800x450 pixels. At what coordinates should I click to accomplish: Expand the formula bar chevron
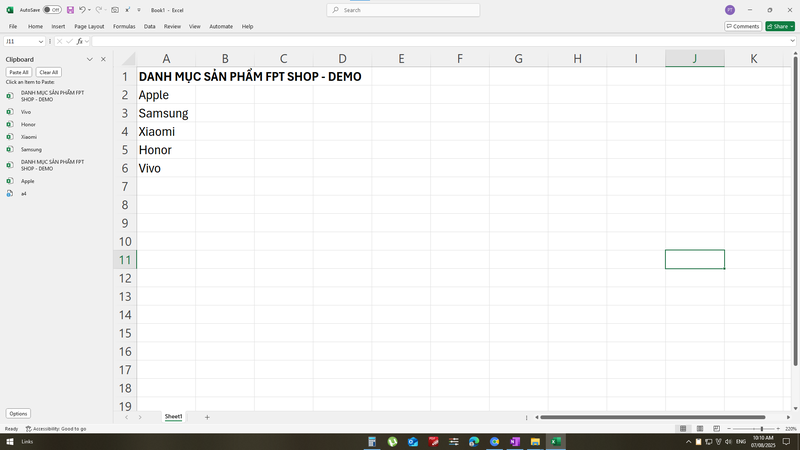(x=792, y=41)
